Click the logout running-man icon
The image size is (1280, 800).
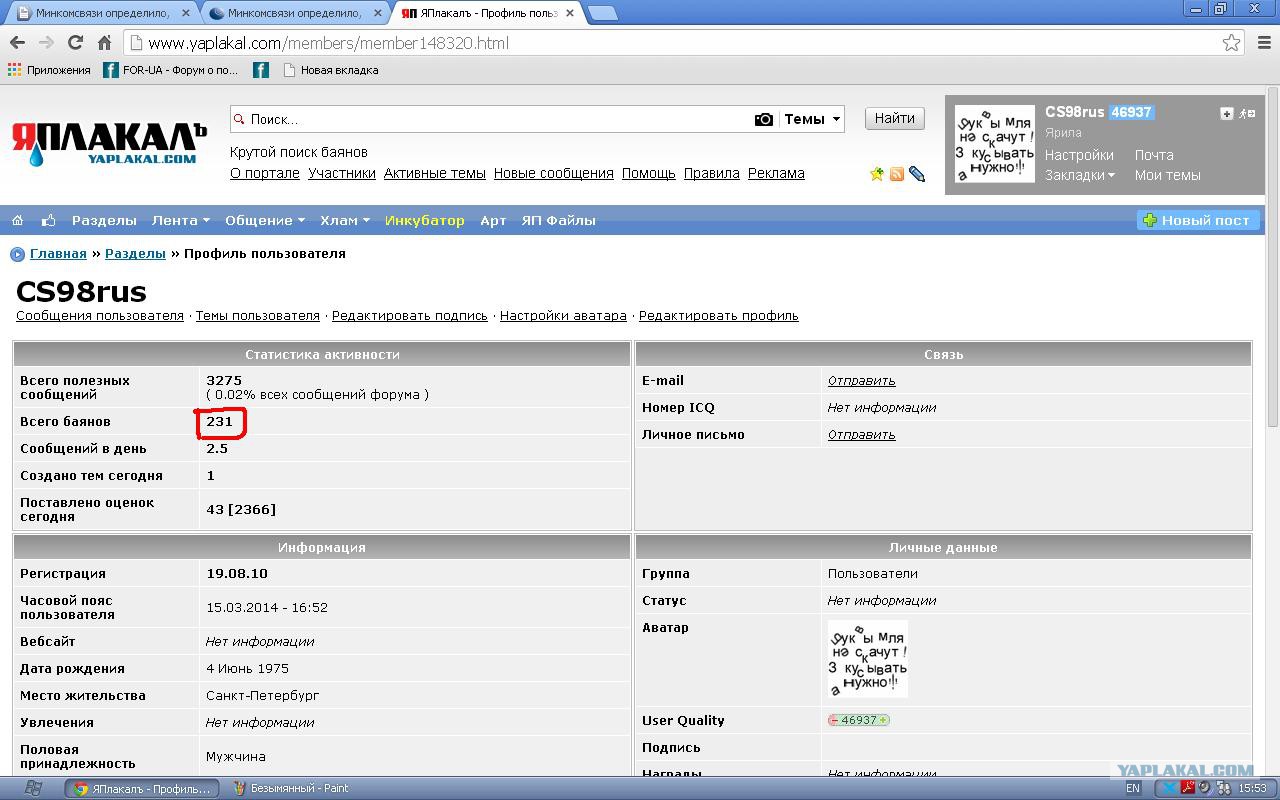pyautogui.click(x=1246, y=113)
